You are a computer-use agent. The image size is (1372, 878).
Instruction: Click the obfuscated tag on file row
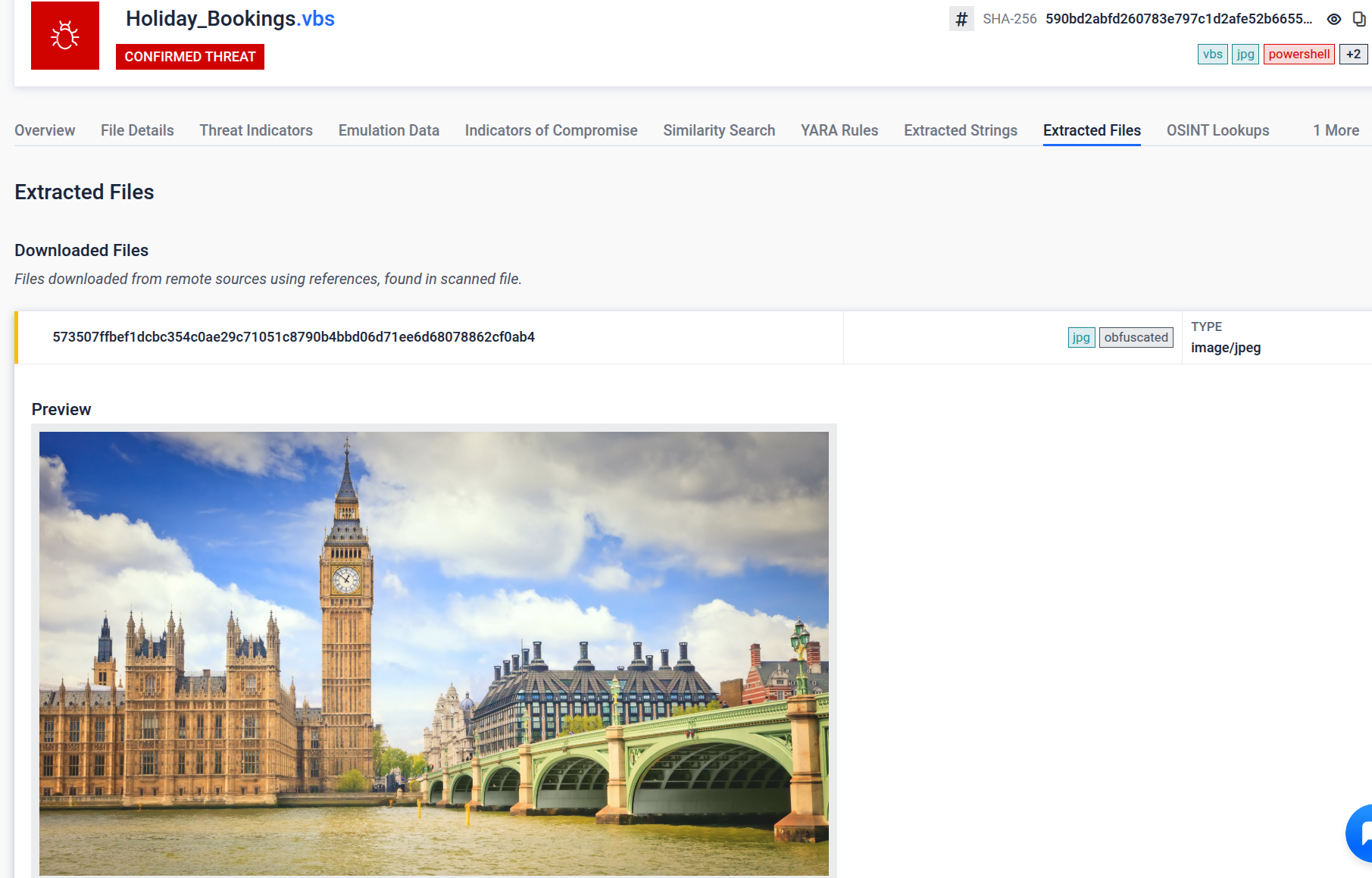[1136, 338]
